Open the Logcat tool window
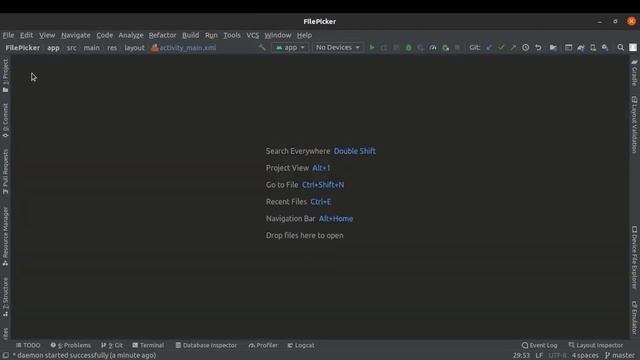This screenshot has width=640, height=360. (x=301, y=345)
